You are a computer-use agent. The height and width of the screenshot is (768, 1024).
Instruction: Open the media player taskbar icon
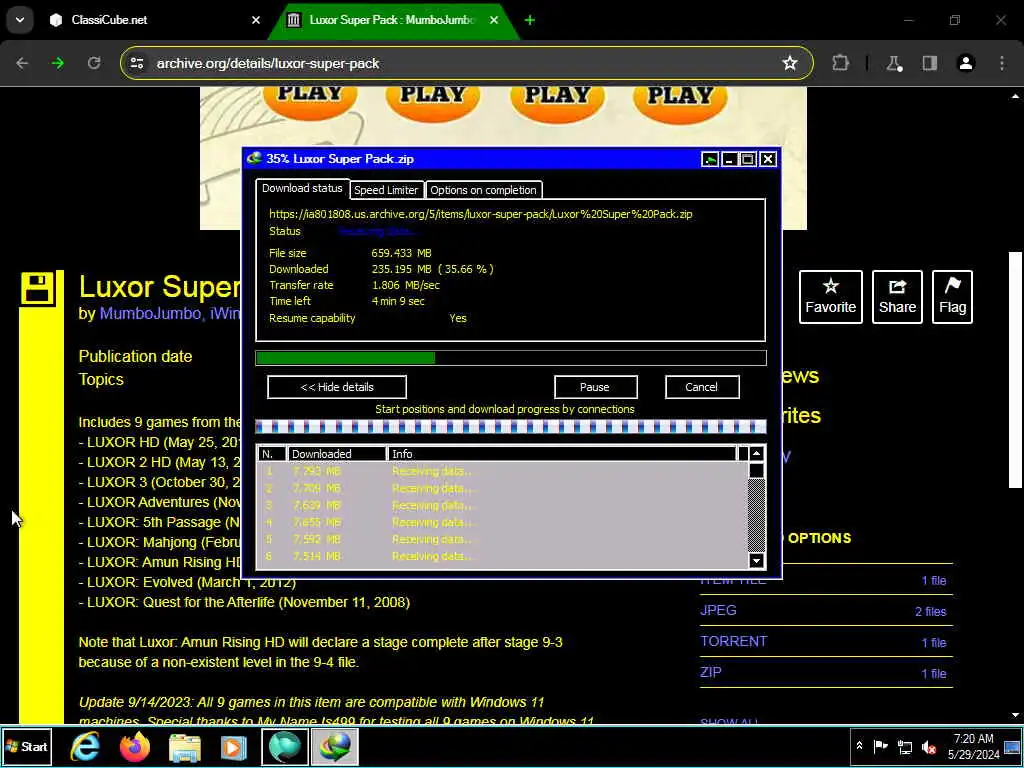coord(234,746)
